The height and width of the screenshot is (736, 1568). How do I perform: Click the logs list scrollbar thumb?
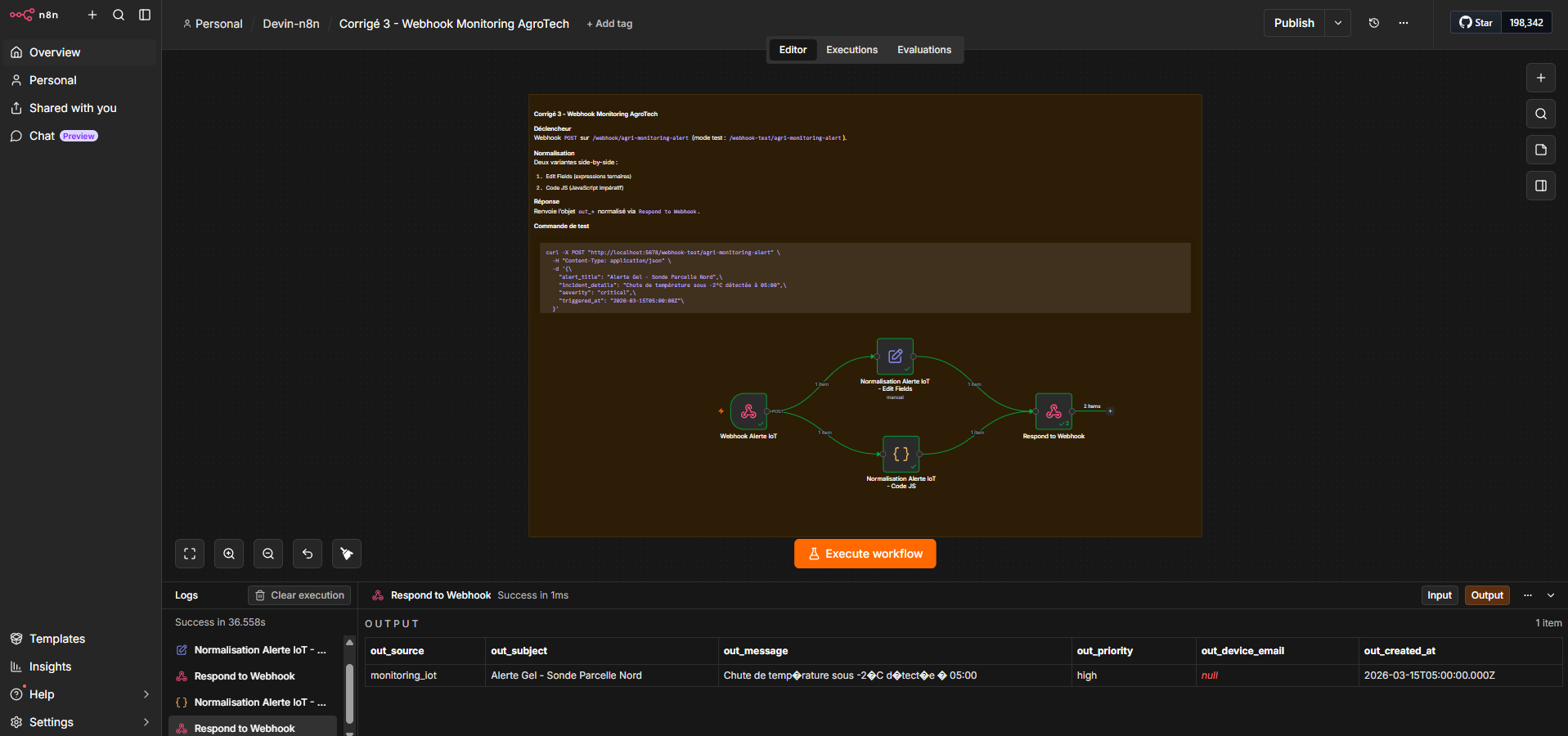pyautogui.click(x=349, y=693)
